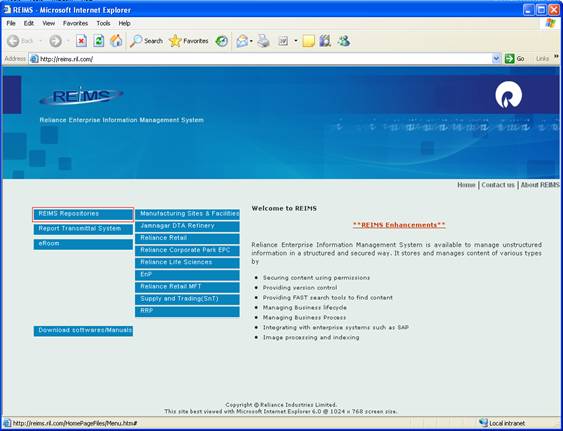The height and width of the screenshot is (431, 563).
Task: Click the Contact us link
Action: [x=498, y=185]
